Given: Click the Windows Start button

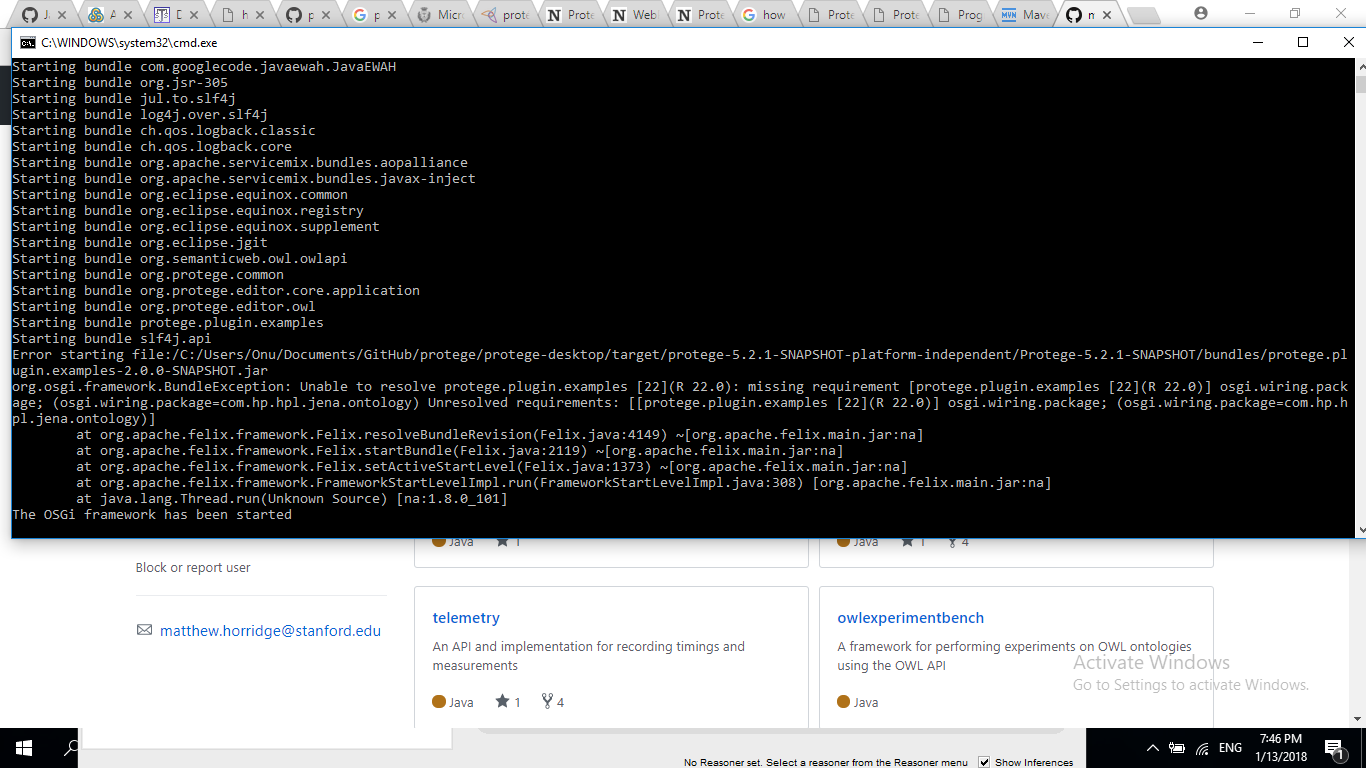Looking at the screenshot, I should pos(22,747).
